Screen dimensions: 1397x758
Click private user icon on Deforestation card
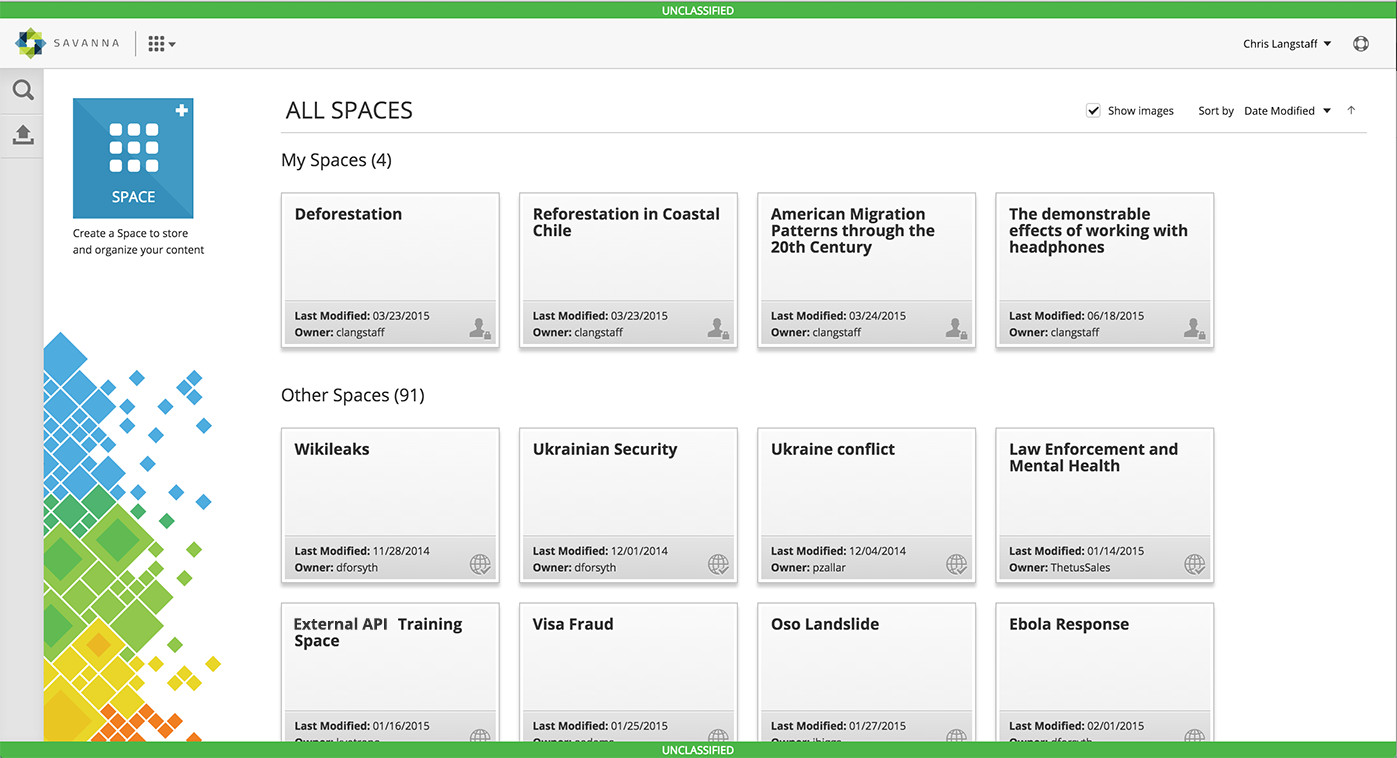[x=480, y=328]
